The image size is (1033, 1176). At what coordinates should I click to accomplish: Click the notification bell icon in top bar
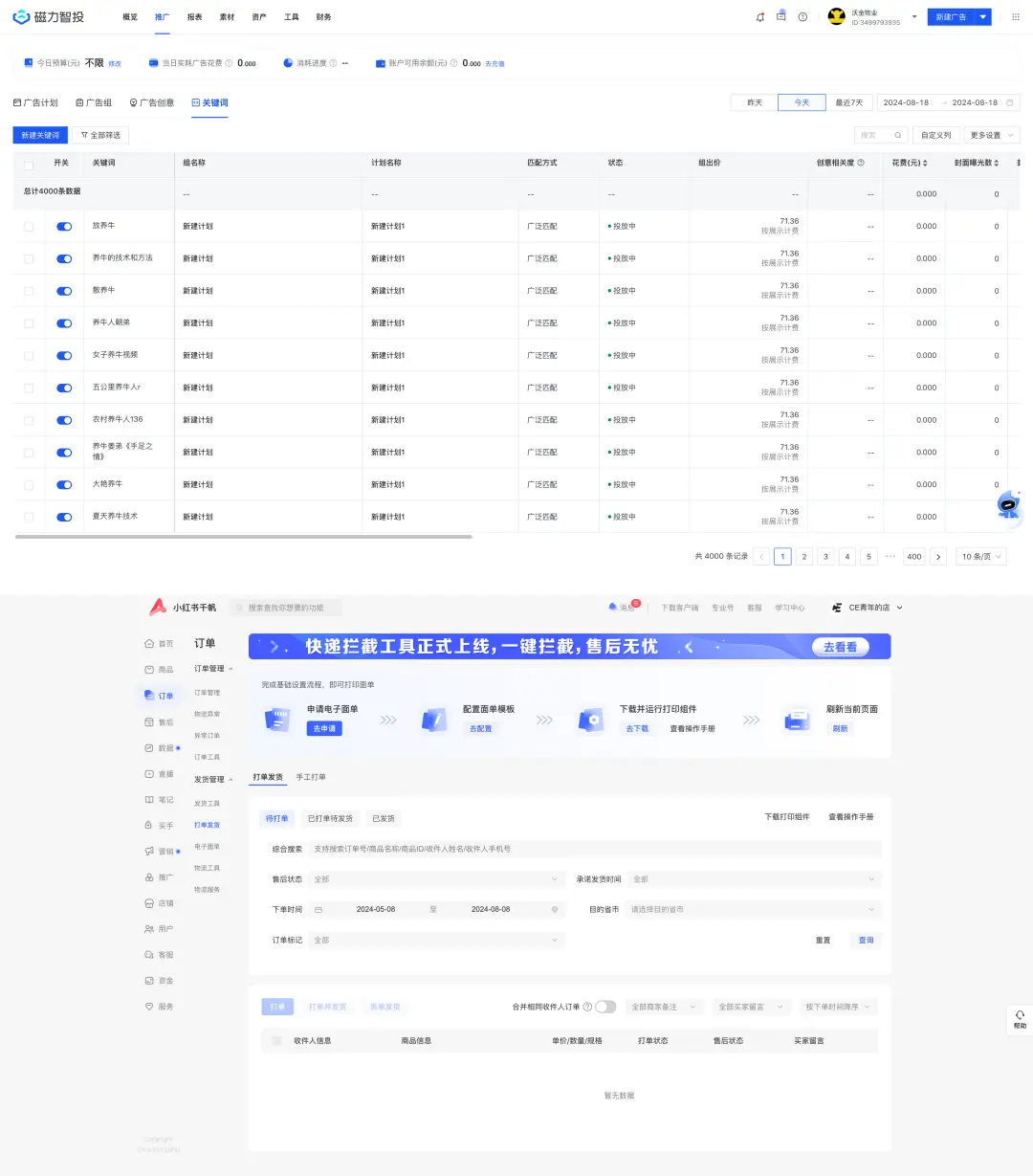(x=760, y=17)
